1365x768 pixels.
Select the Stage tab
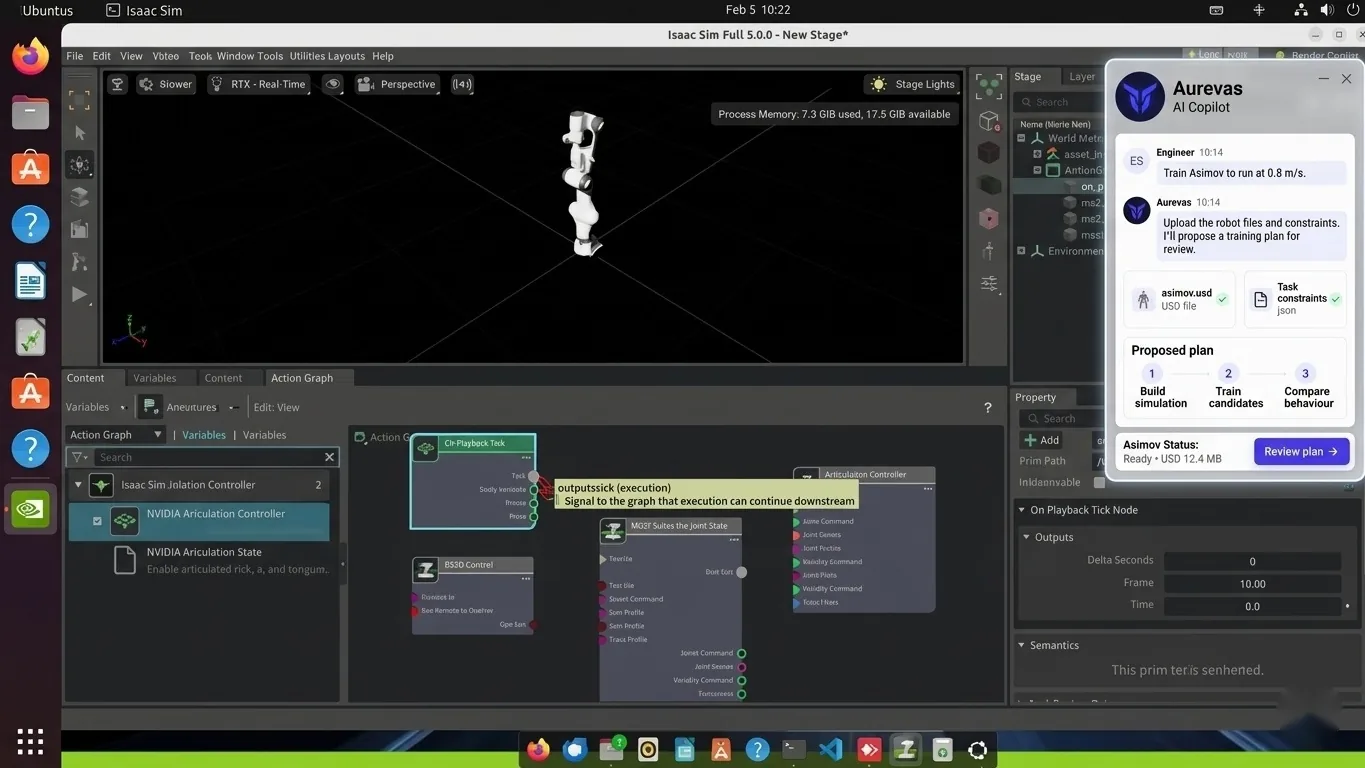pos(1027,77)
